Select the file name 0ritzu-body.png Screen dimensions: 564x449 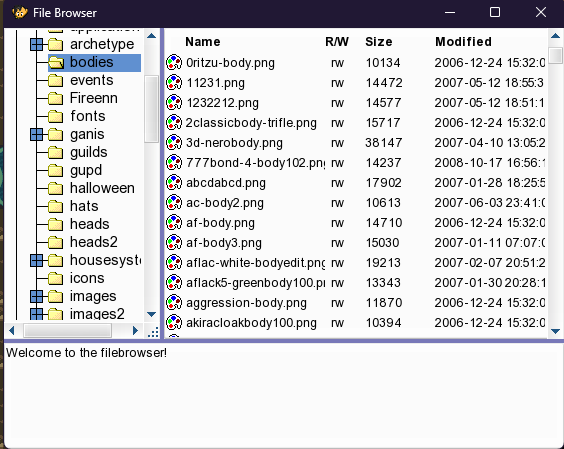[230, 63]
